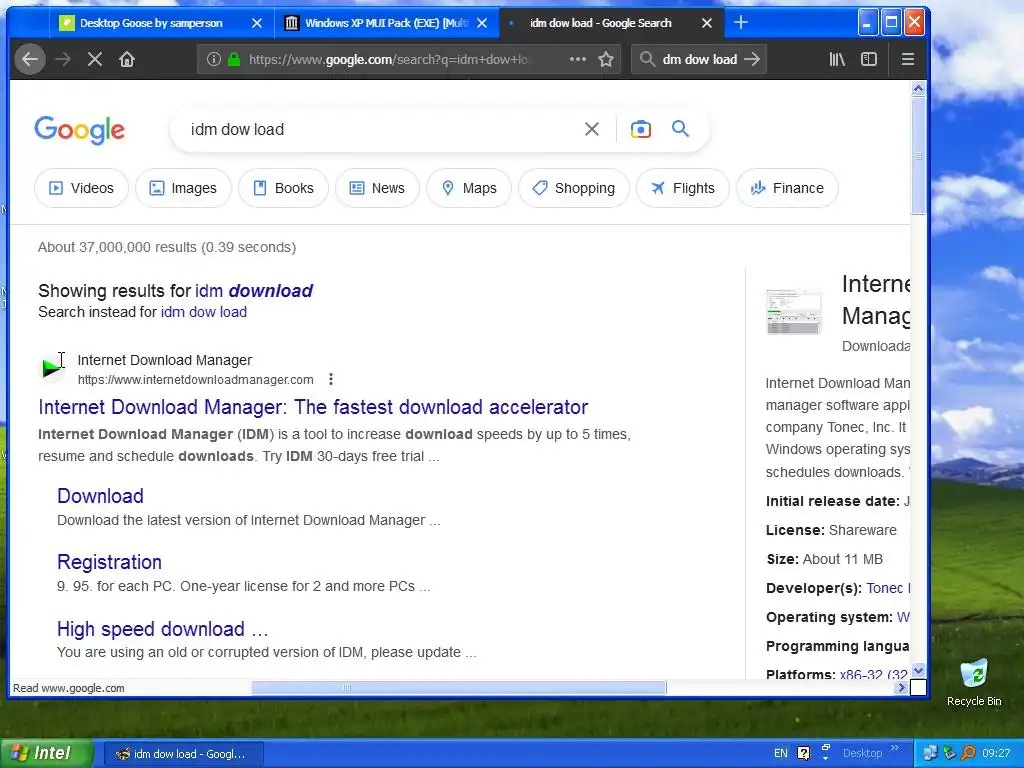Click the 09:27 clock in system tray

click(996, 753)
